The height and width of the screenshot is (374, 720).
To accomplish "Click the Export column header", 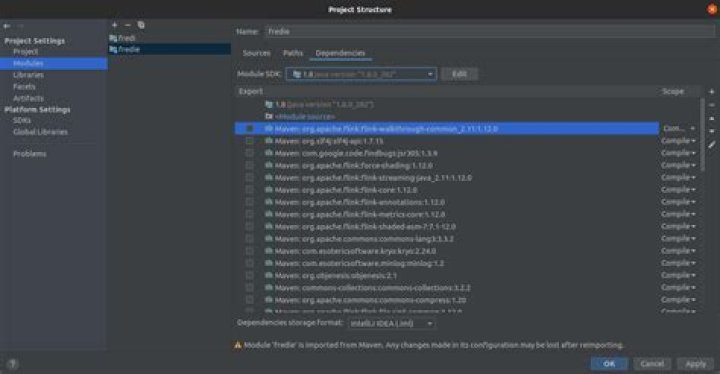I will [x=251, y=91].
